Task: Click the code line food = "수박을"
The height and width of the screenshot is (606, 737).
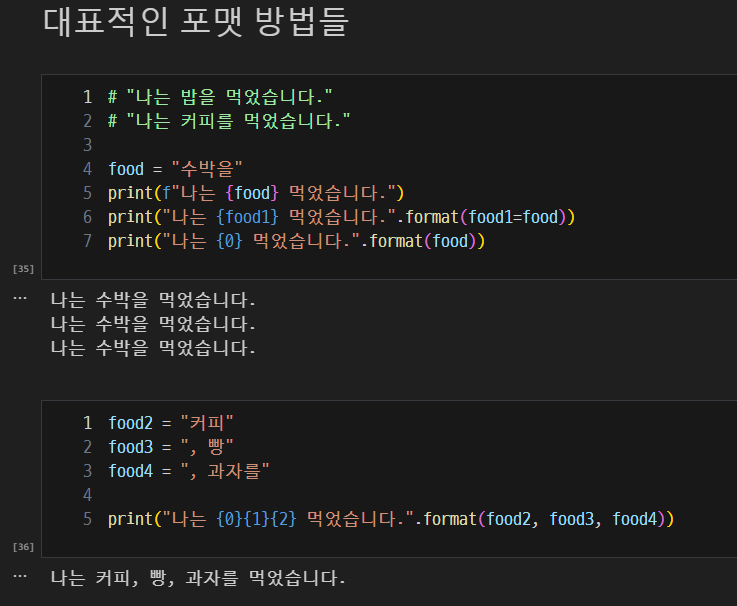Action: pos(175,169)
